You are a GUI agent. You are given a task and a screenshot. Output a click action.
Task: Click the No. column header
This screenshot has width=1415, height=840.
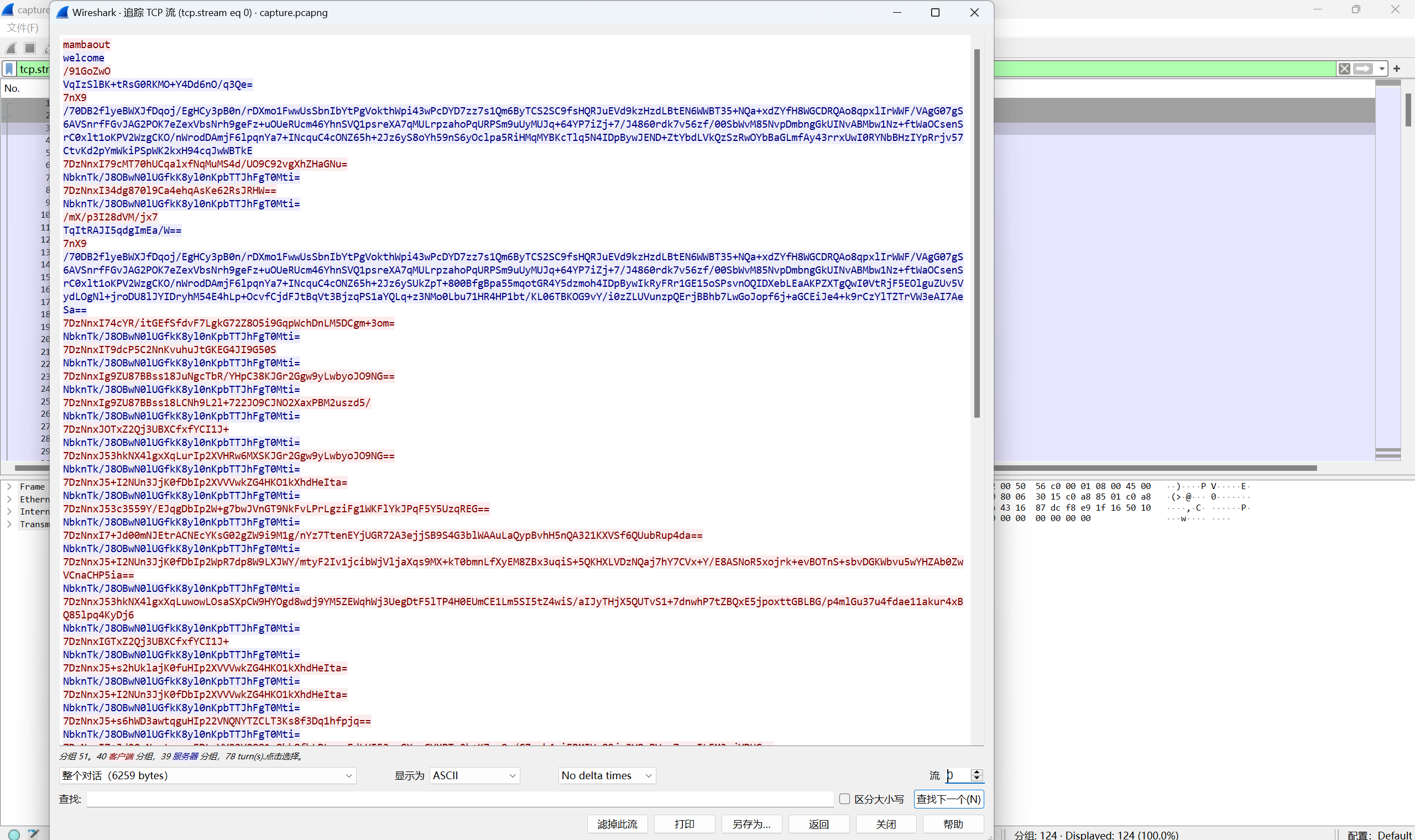25,88
